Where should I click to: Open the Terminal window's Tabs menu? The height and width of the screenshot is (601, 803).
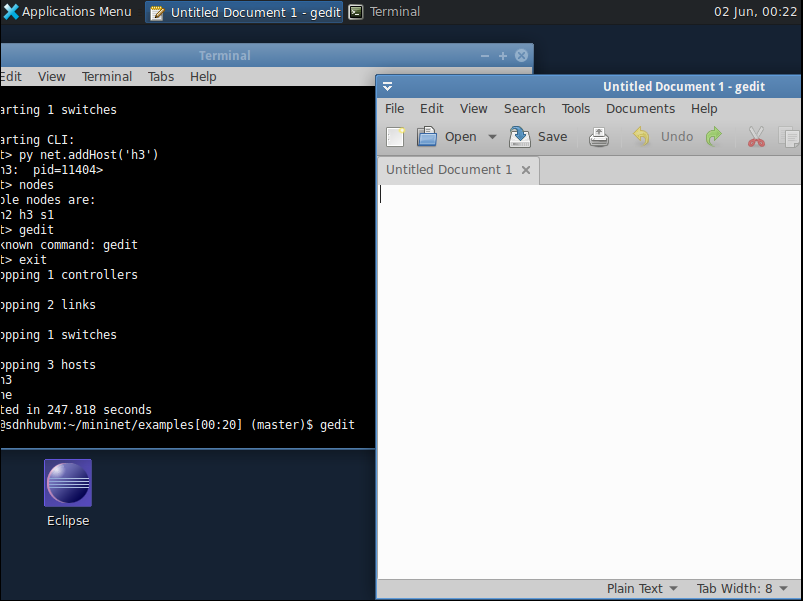[161, 76]
